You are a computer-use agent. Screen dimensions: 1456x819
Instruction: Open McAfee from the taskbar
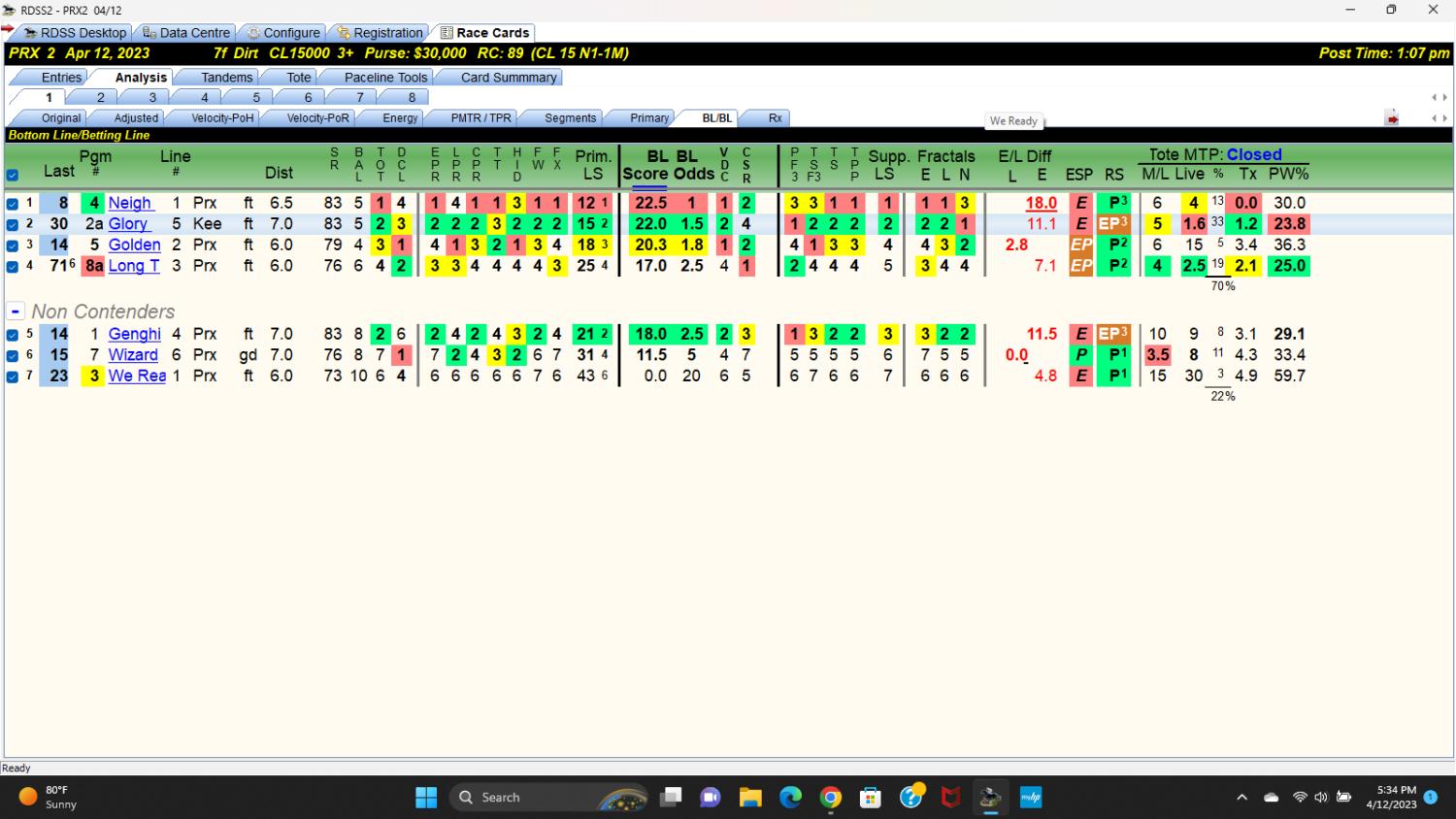coord(951,798)
